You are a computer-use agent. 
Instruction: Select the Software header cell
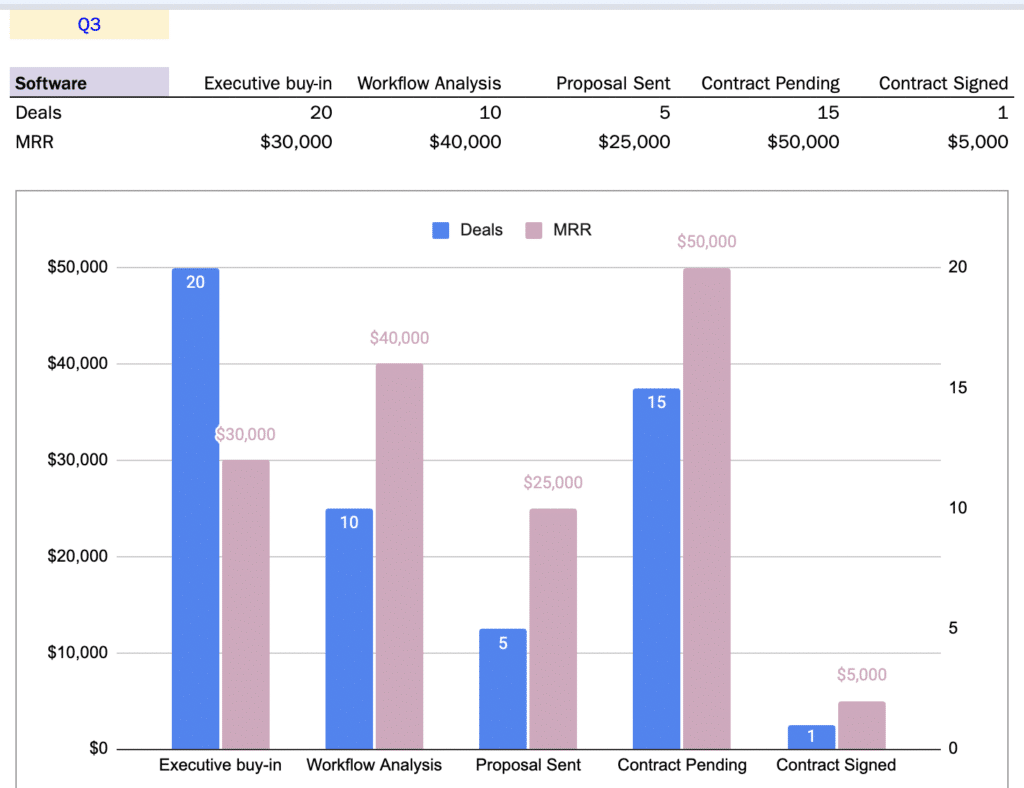tap(89, 83)
